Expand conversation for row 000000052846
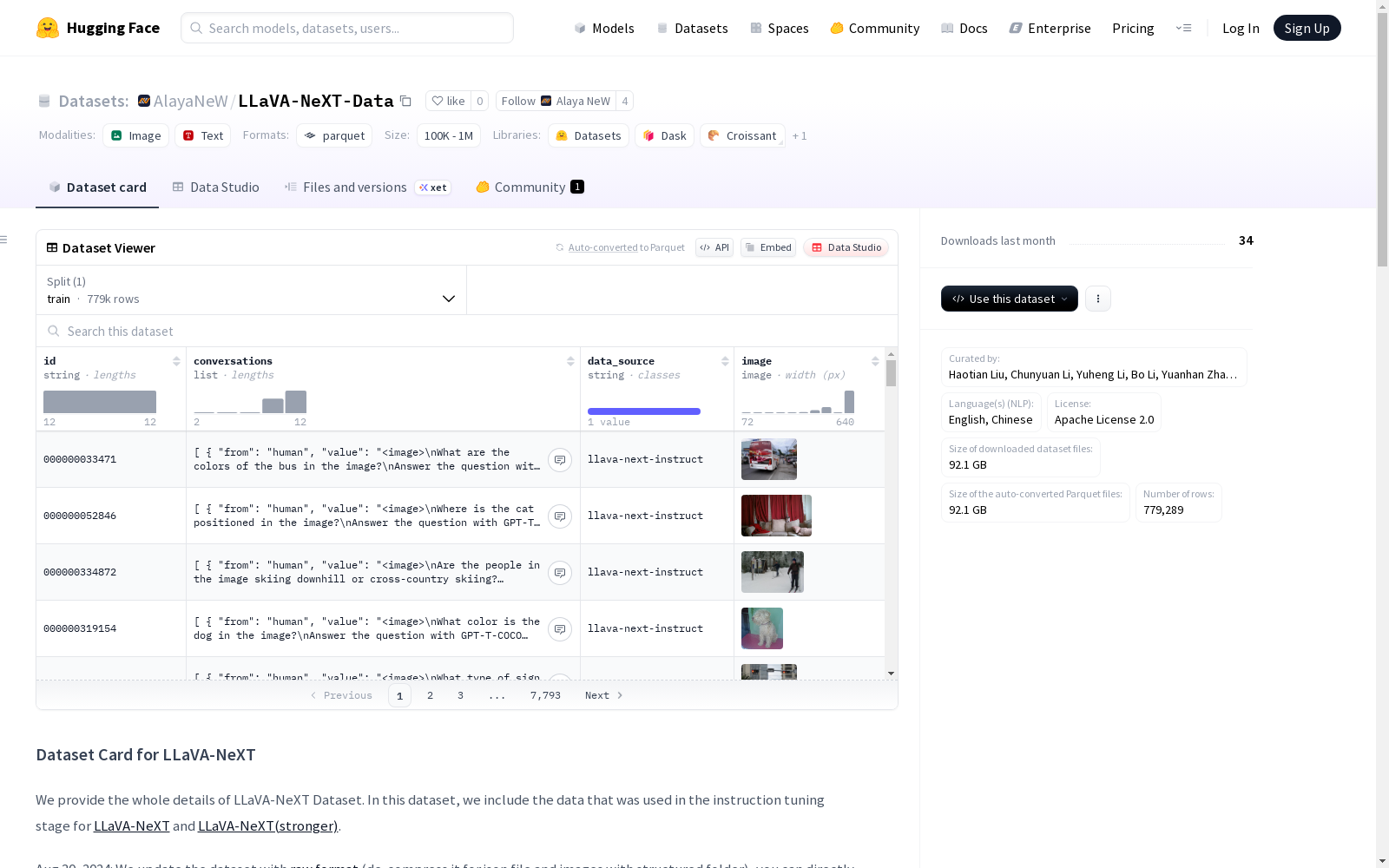 [x=560, y=516]
